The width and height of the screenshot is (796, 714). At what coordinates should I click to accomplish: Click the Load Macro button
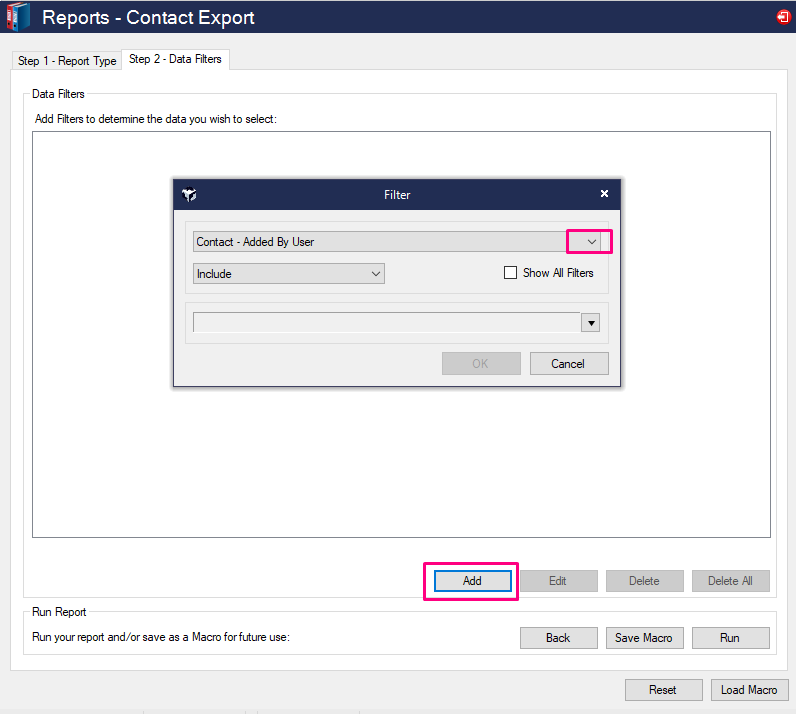(x=749, y=690)
